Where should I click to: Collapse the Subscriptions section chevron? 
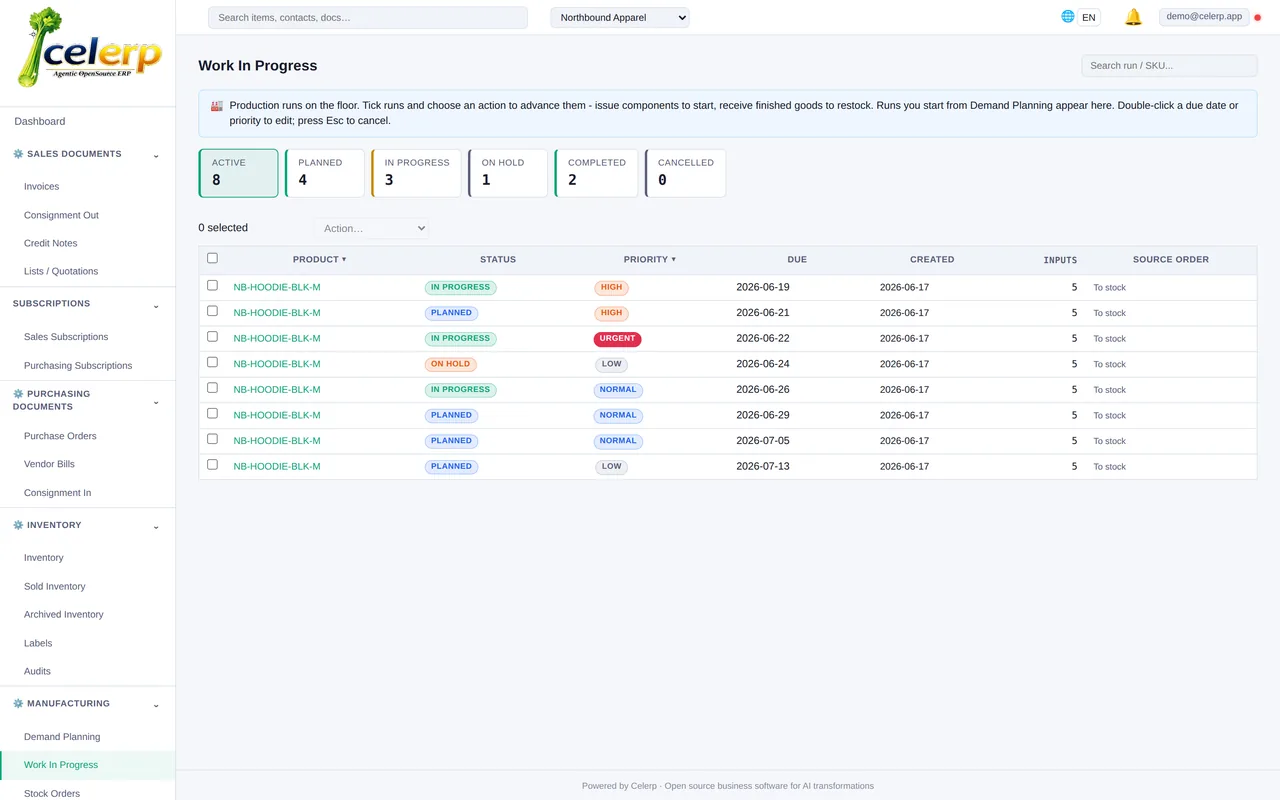tap(156, 305)
